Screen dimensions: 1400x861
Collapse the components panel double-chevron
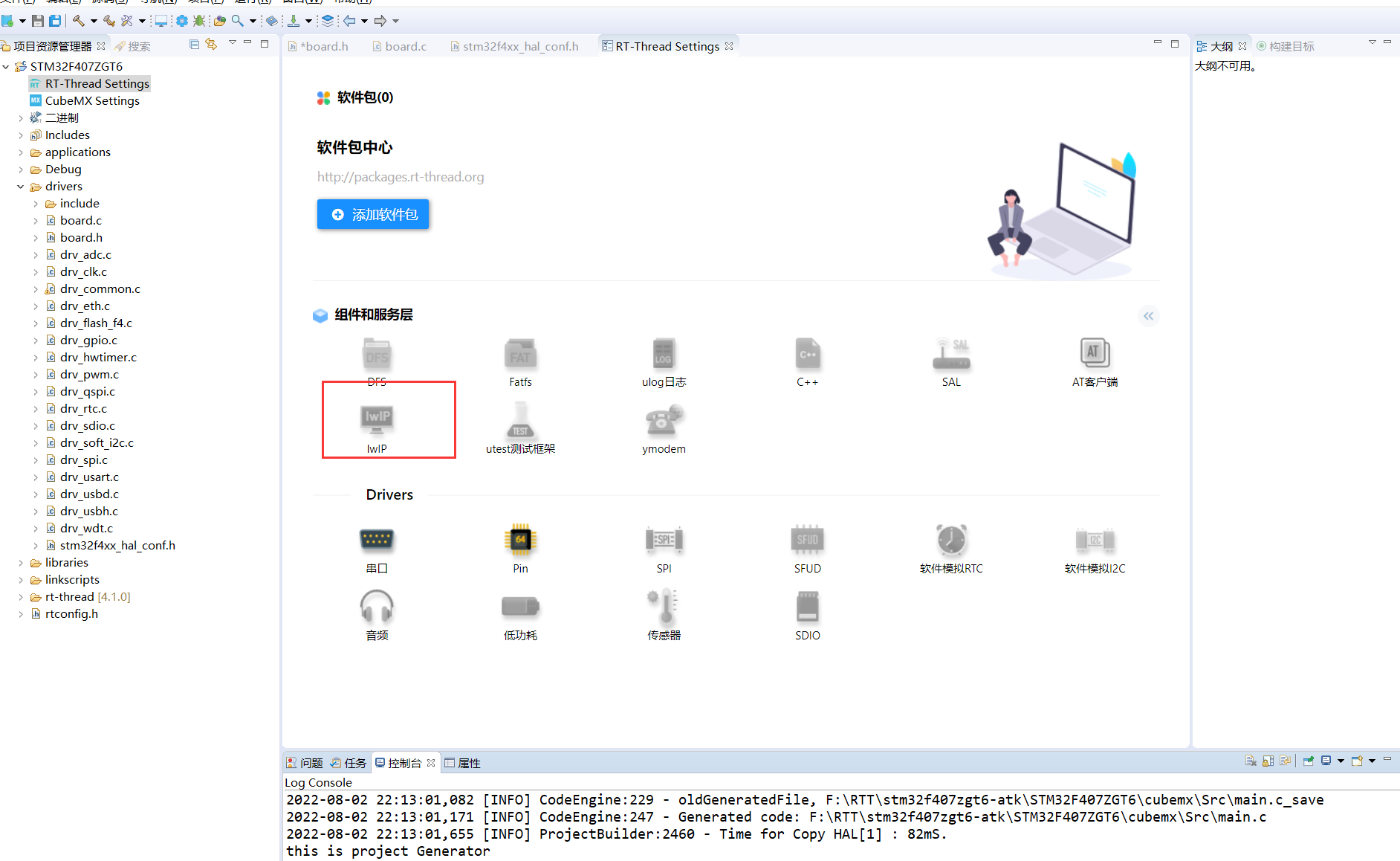click(1148, 316)
